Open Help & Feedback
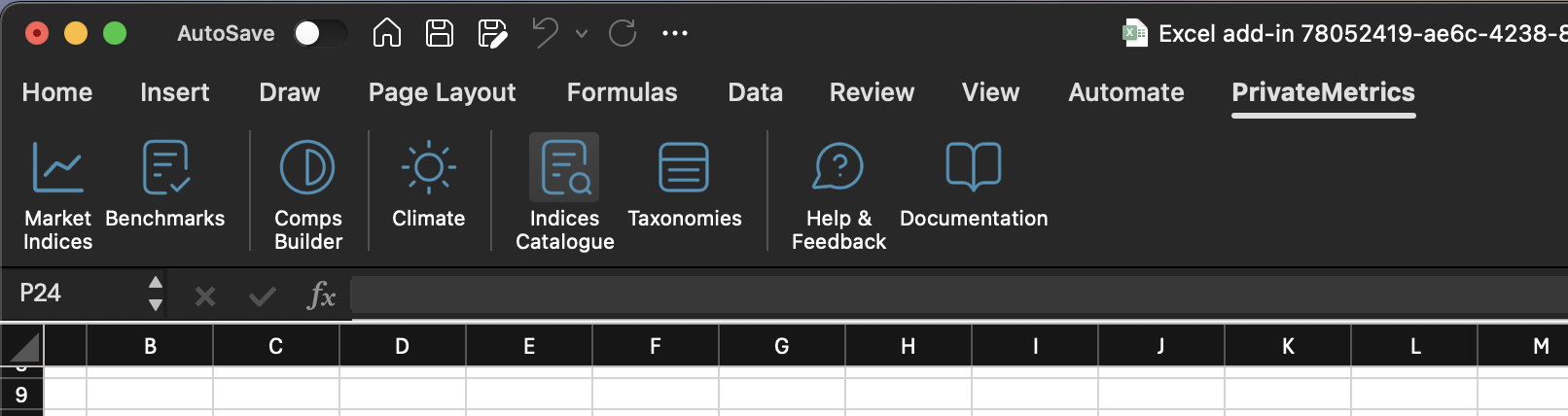Image resolution: width=1568 pixels, height=416 pixels. (x=837, y=192)
